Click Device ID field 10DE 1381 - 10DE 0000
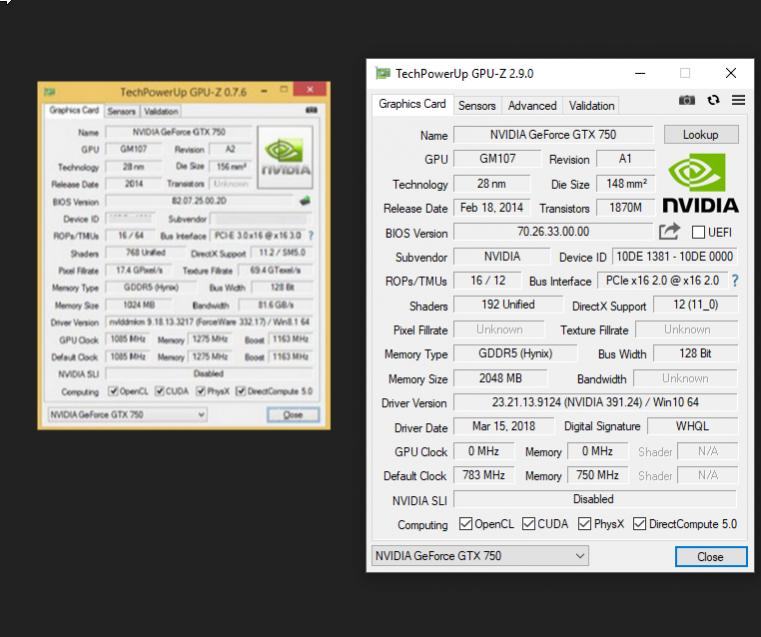The width and height of the screenshot is (761, 637). (x=675, y=257)
